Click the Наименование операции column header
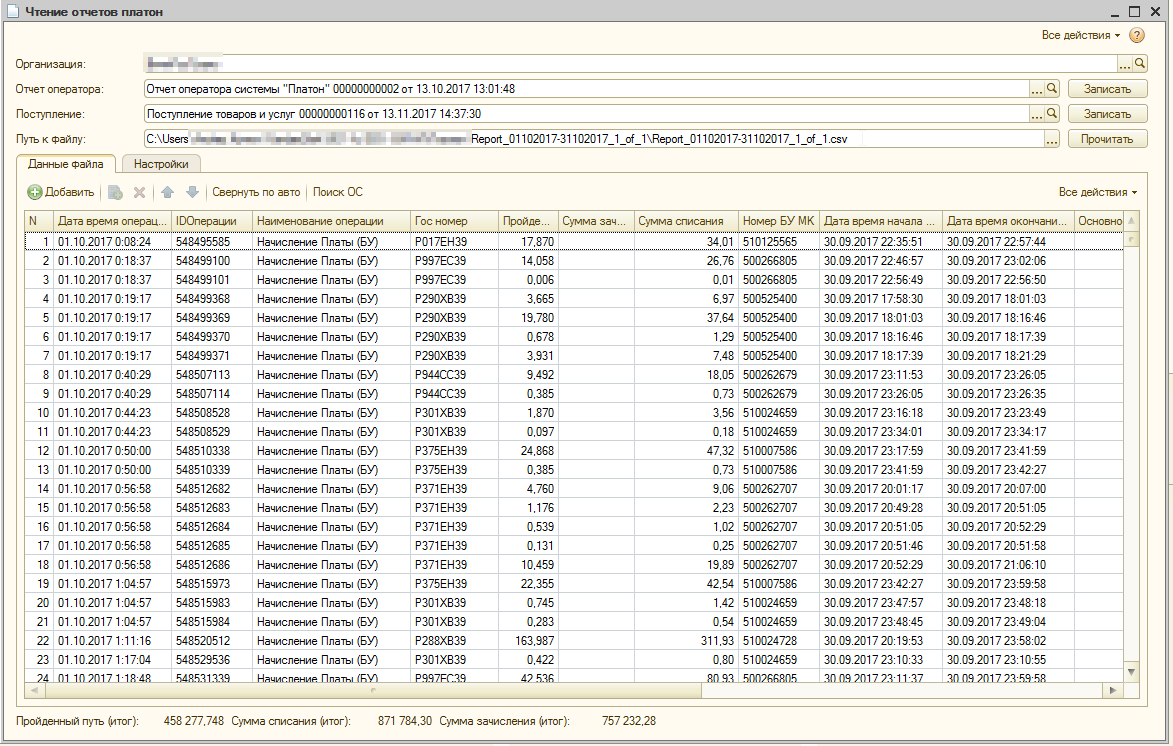Screen dimensions: 1173x746 point(331,221)
